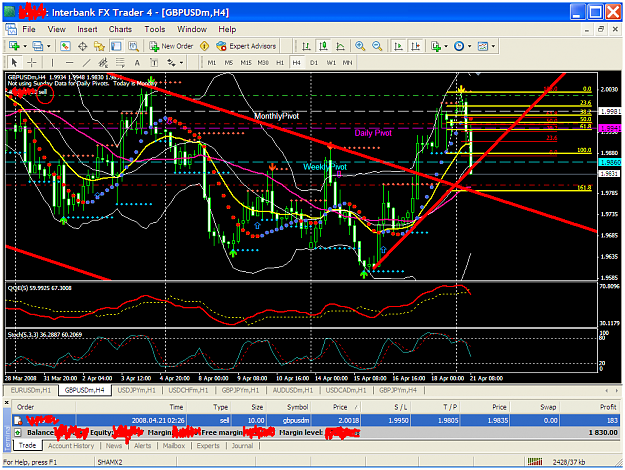Image resolution: width=625 pixels, height=470 pixels.
Task: Switch to USDJPYm,H1 chart tab
Action: (136, 390)
